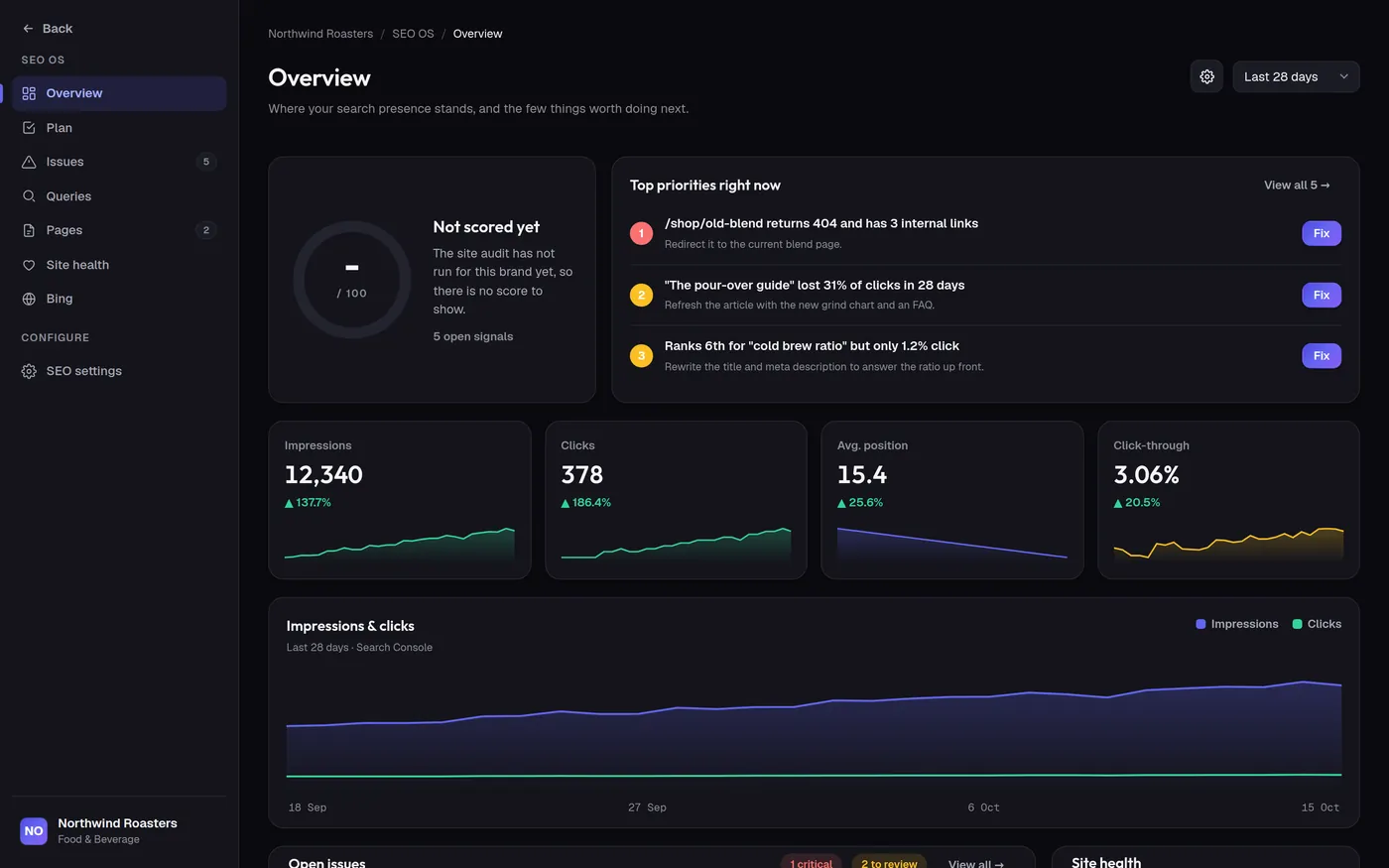The image size is (1389, 868).
Task: Click Northwind Roasters breadcrumb
Action: point(320,34)
